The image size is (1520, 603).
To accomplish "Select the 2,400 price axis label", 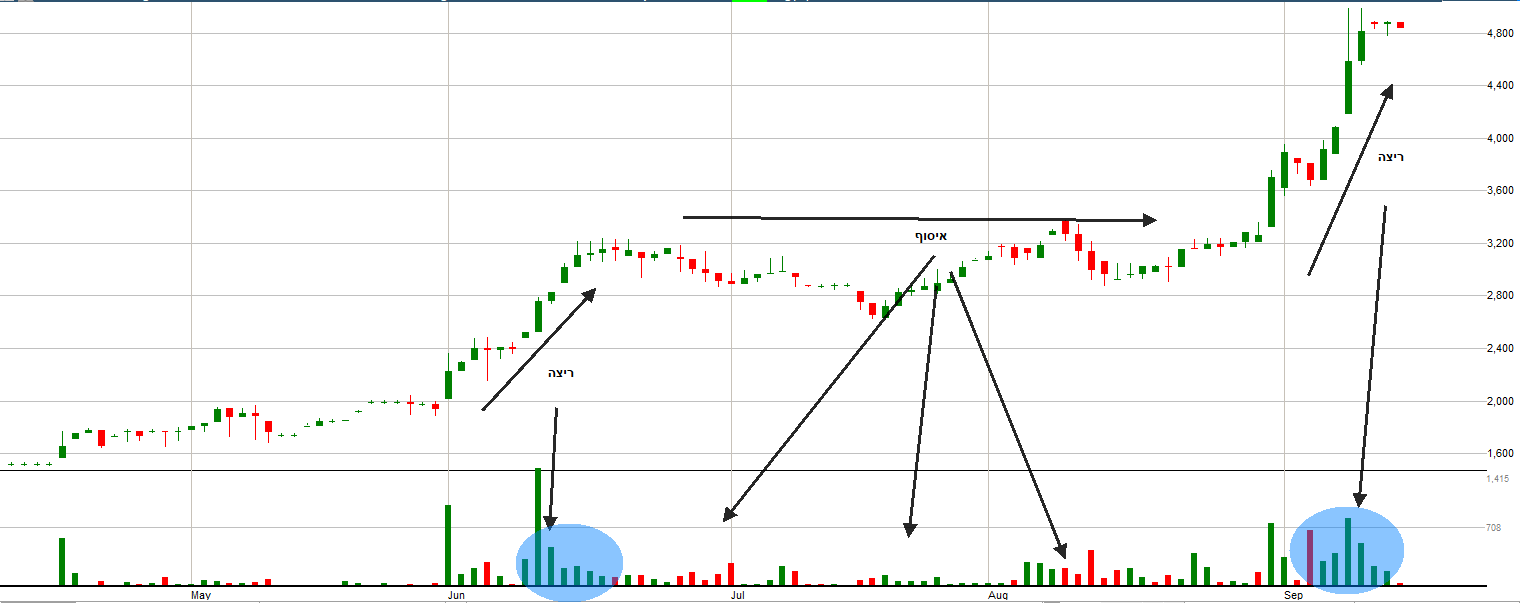I will 1500,348.
